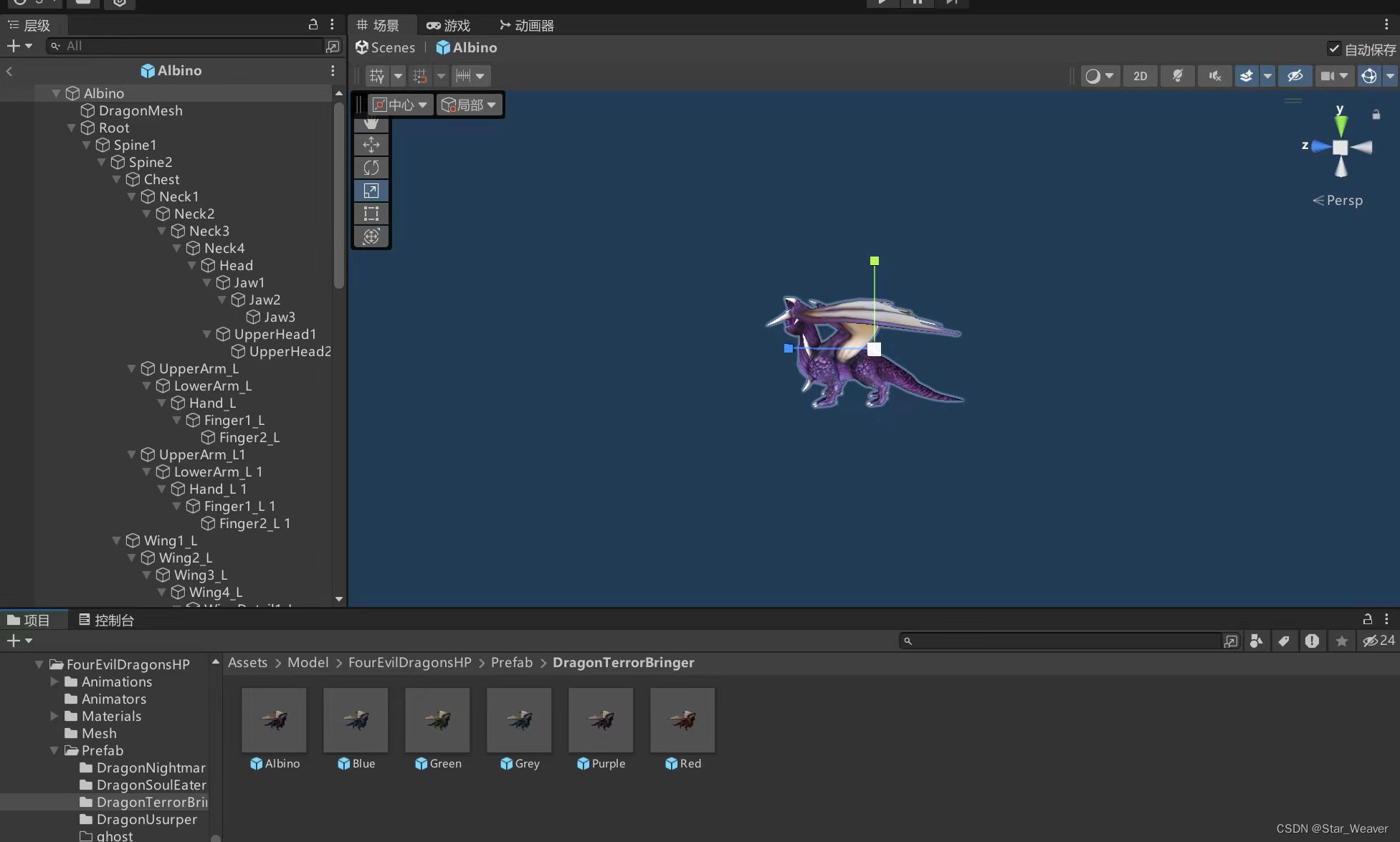The width and height of the screenshot is (1400, 842).
Task: Uncheck the auto-save checkbox
Action: 1333,49
